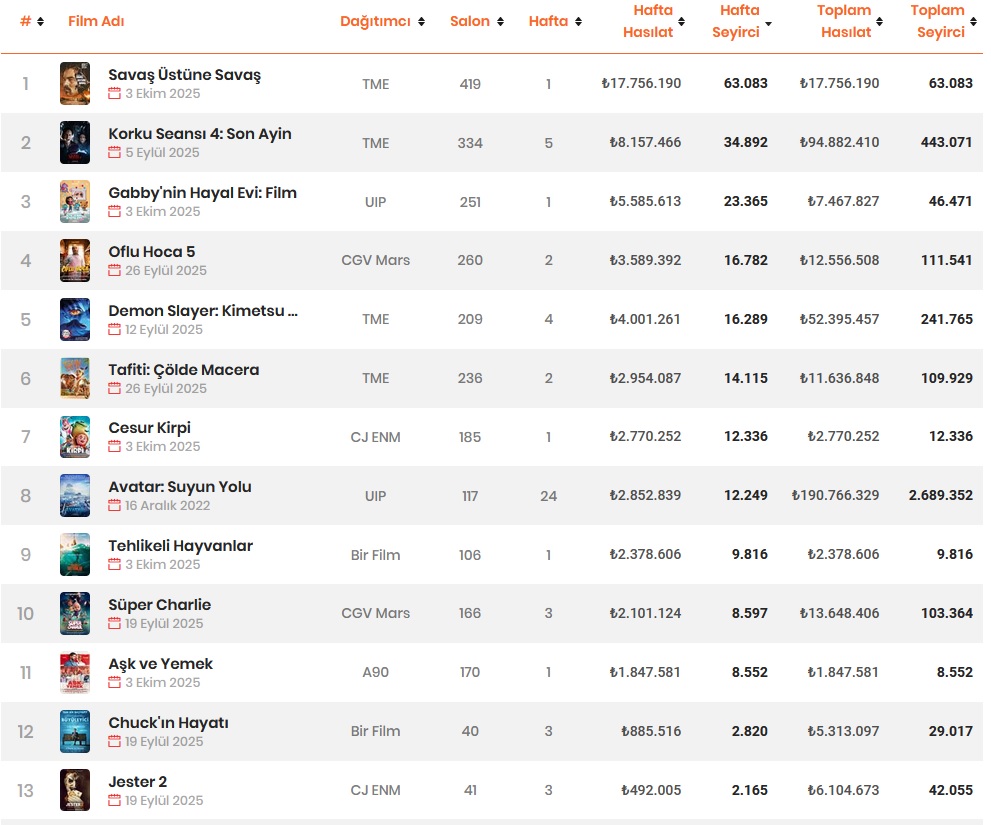Screen dimensions: 991x825
Task: Sort by Hafta Hasılat arrows
Action: click(x=682, y=21)
